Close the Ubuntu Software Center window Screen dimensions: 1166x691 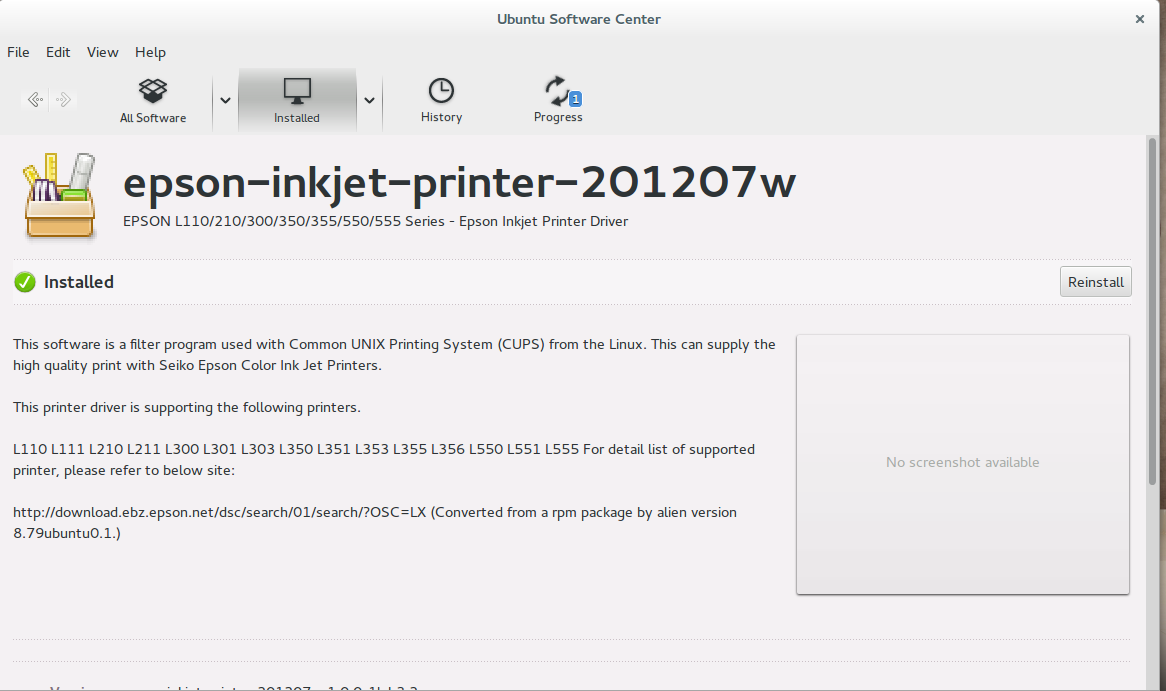(1139, 19)
